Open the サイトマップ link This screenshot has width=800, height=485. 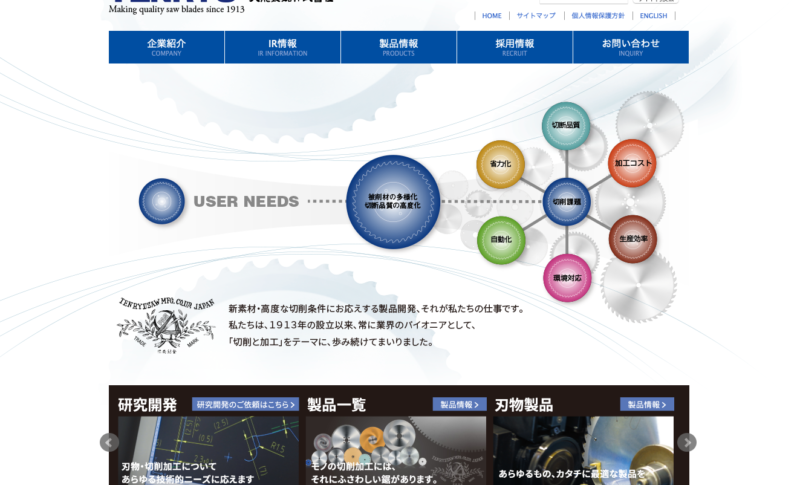point(536,16)
